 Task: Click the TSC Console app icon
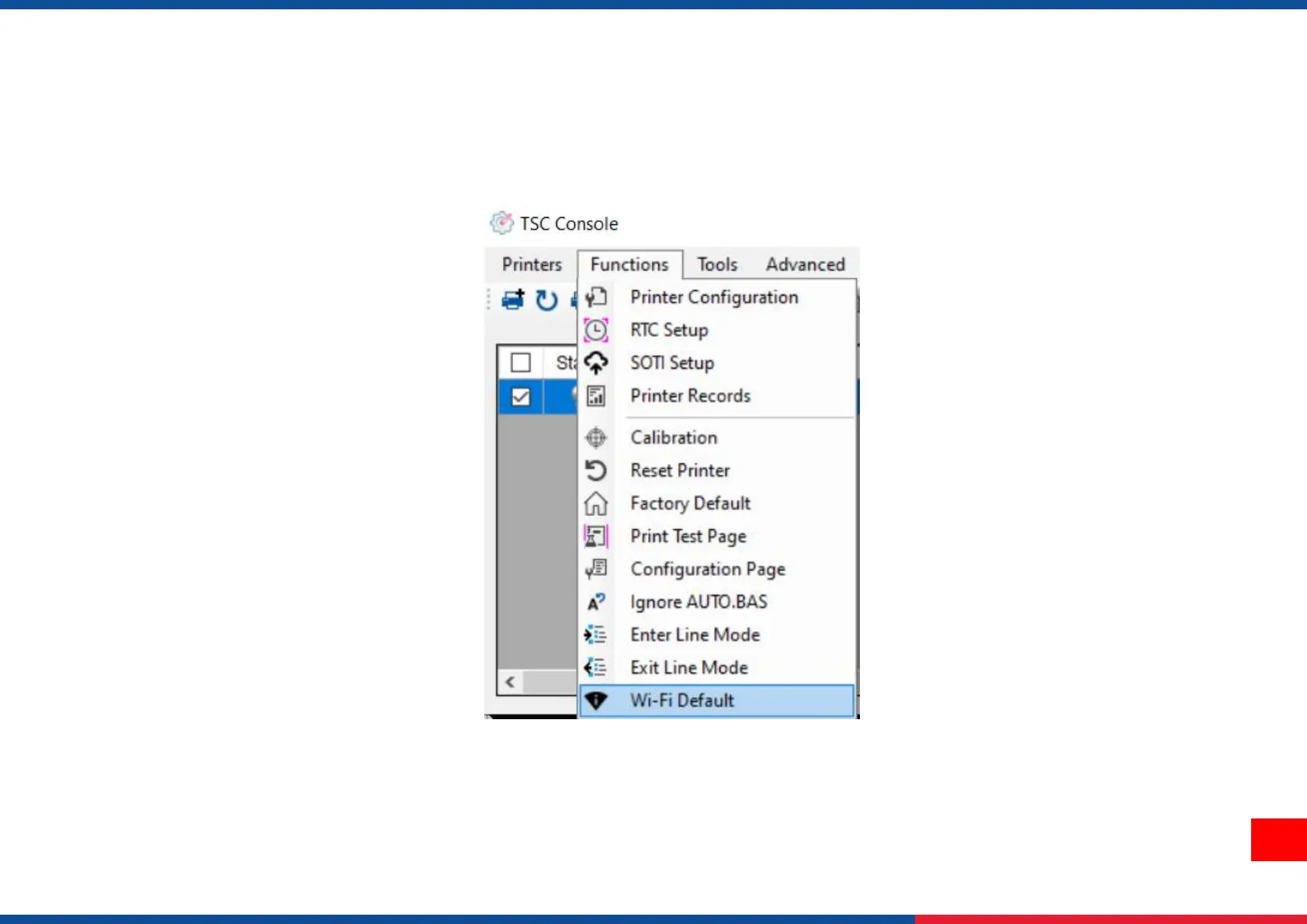point(501,223)
